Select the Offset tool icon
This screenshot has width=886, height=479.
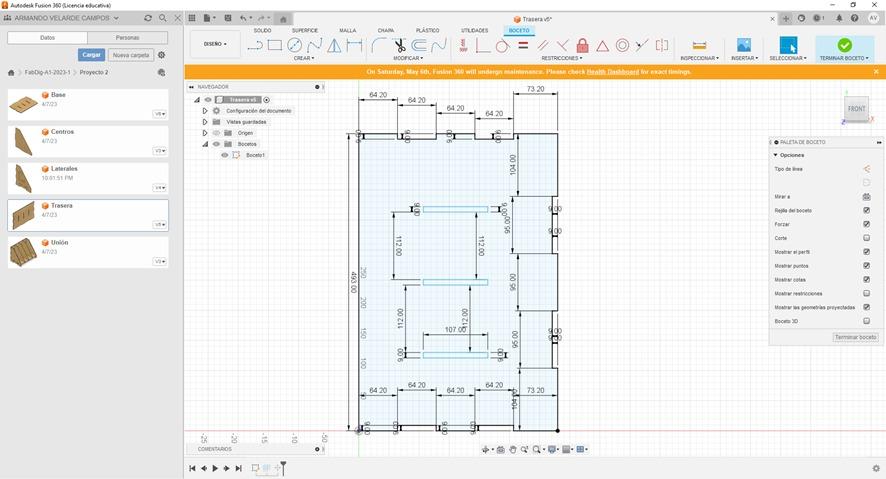419,45
